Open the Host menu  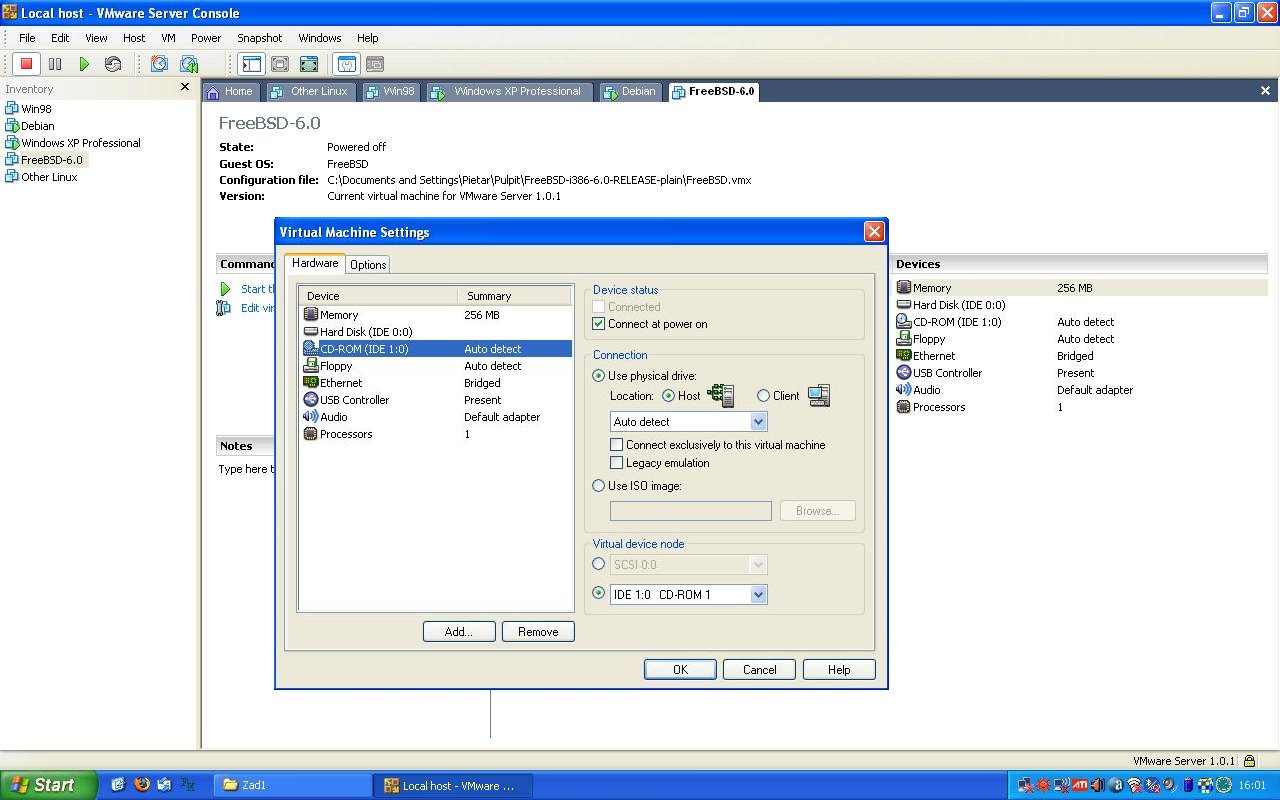click(134, 38)
